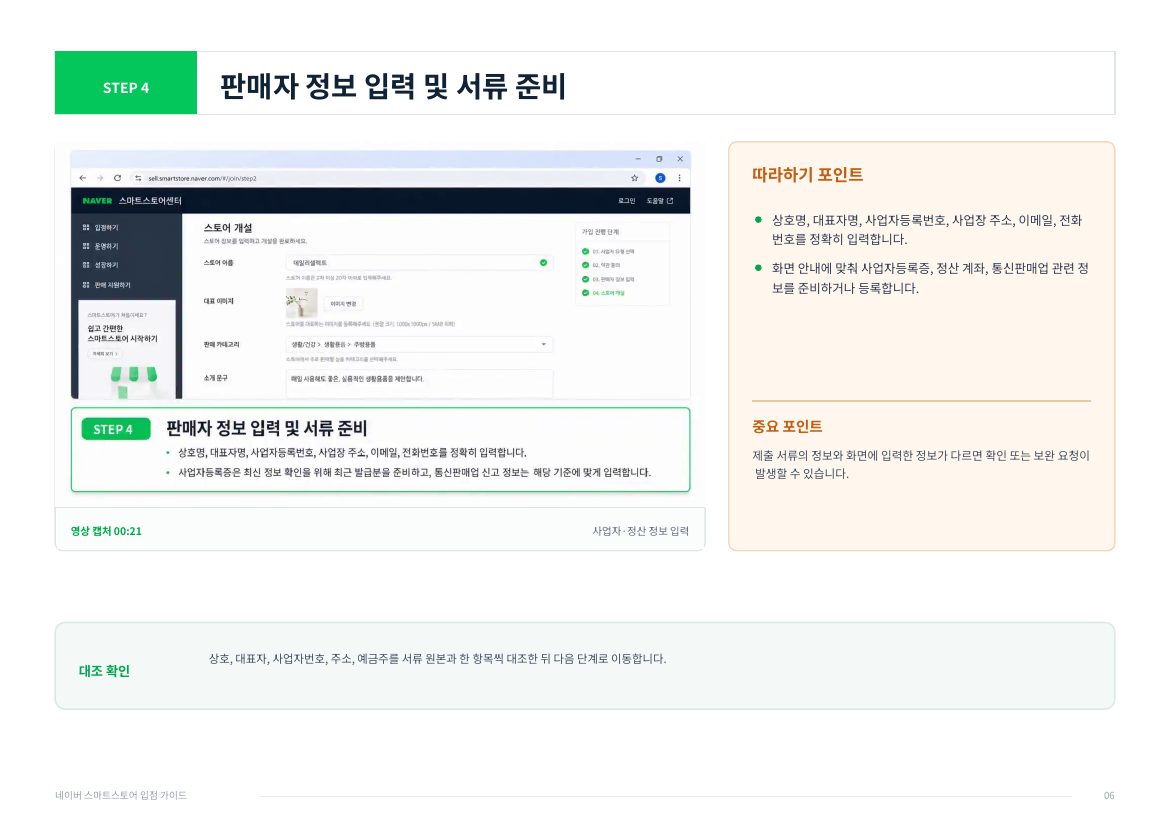Click the 운영하기 sidebar grid icon
The width and height of the screenshot is (1170, 828).
pos(86,246)
